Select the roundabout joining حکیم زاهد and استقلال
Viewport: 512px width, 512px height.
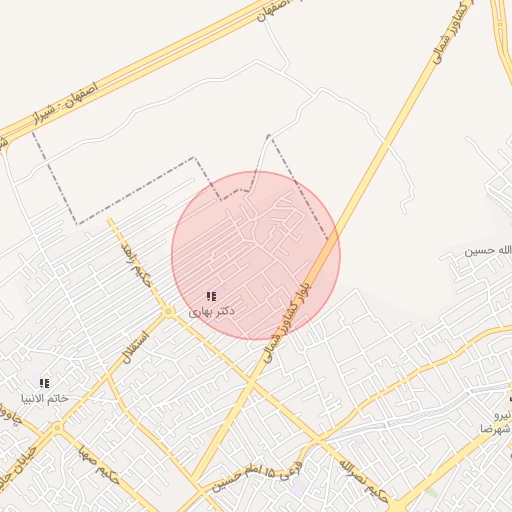168,312
